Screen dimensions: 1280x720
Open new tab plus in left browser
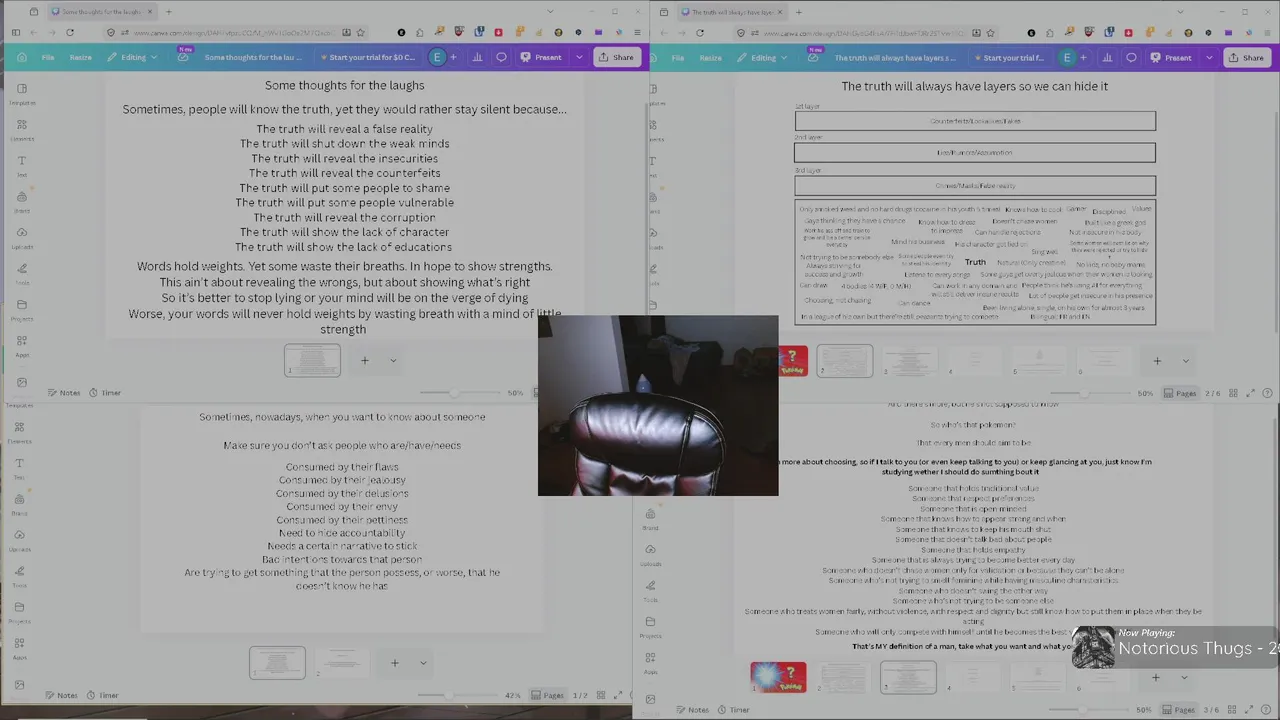(x=168, y=12)
